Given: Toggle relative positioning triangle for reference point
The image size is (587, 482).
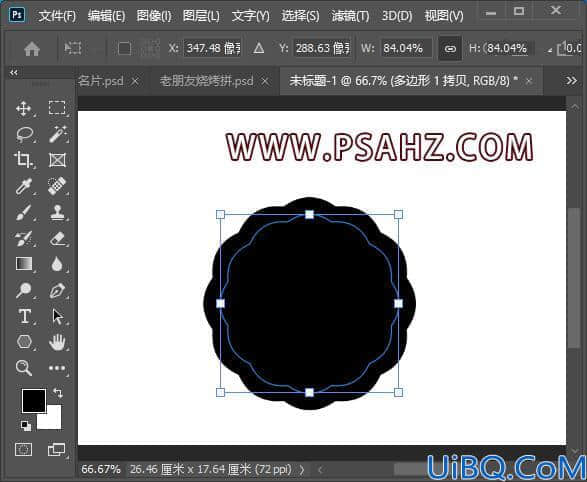Looking at the screenshot, I should click(259, 48).
